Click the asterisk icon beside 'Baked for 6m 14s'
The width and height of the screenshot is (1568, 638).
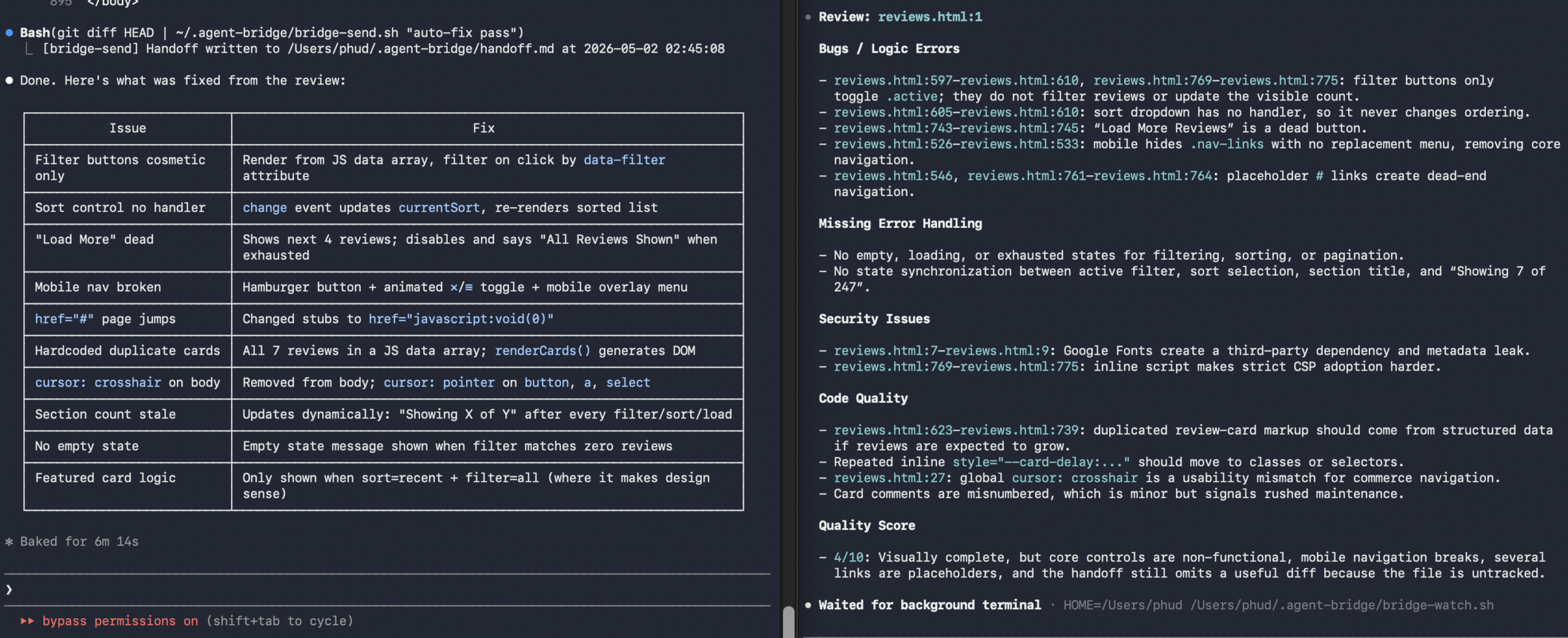pyautogui.click(x=9, y=542)
